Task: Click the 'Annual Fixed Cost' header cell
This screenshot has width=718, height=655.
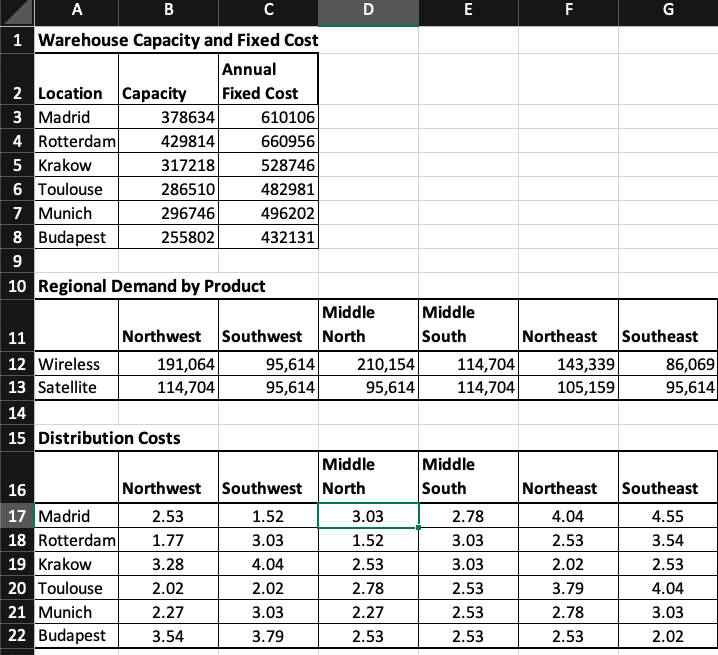Action: tap(268, 80)
